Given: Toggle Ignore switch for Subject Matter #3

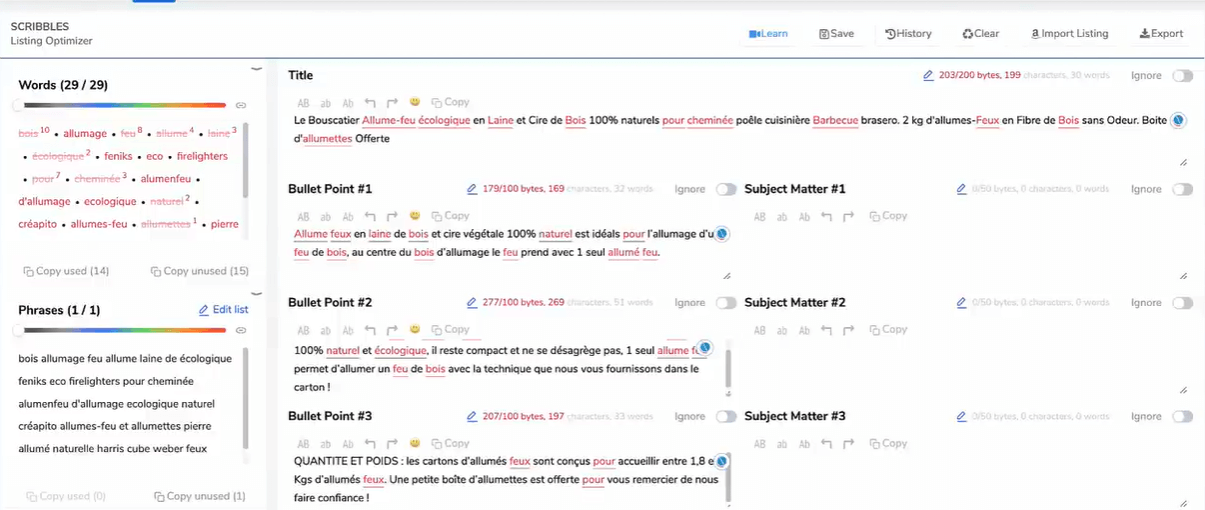Looking at the screenshot, I should tap(1182, 417).
